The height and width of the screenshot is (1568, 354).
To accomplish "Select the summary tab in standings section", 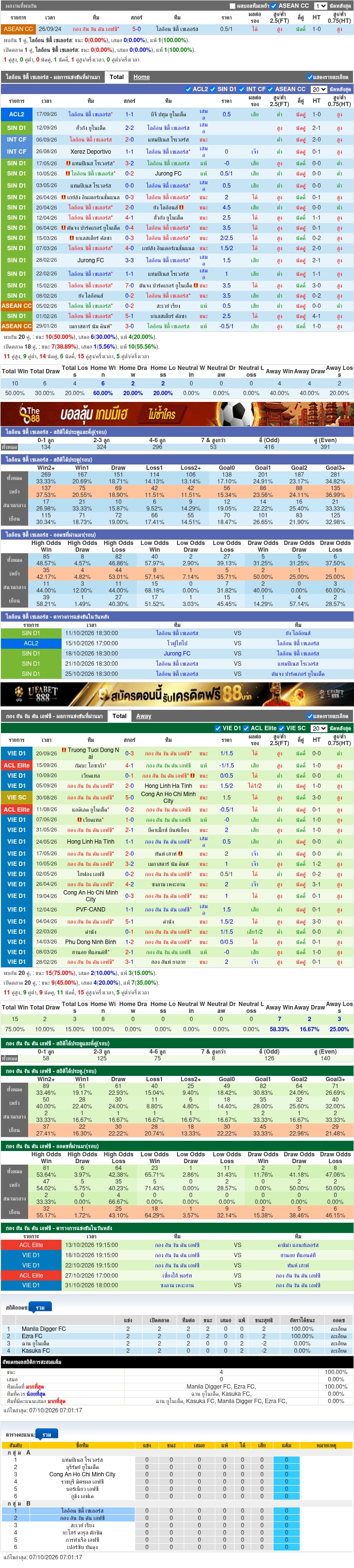I will click(46, 1435).
